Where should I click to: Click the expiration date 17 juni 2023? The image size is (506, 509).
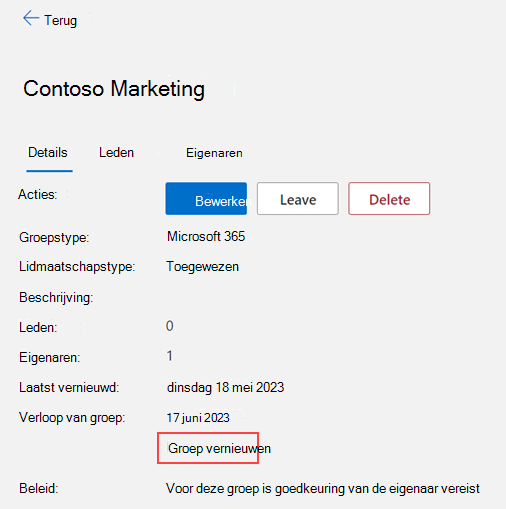(x=198, y=418)
